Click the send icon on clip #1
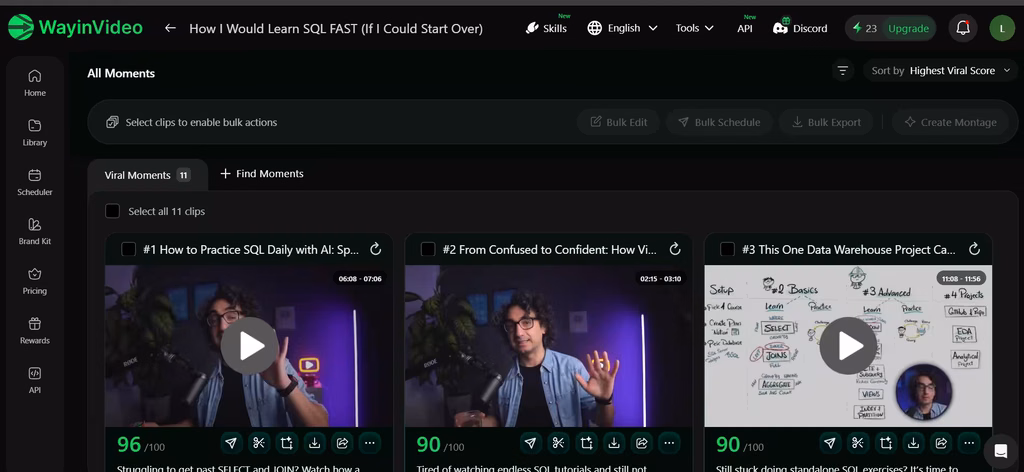This screenshot has width=1024, height=472. [x=231, y=443]
